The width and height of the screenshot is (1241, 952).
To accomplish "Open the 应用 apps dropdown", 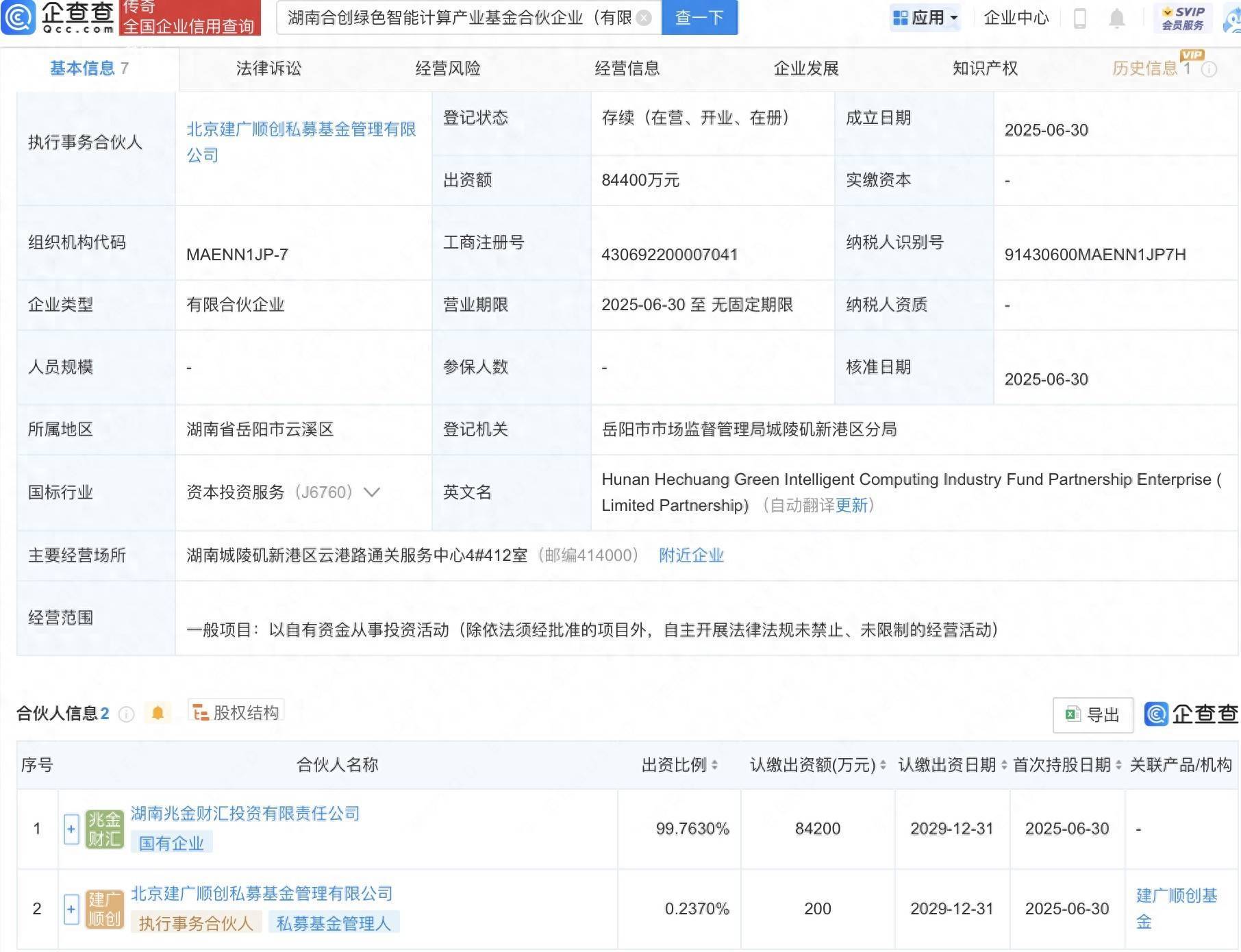I will click(x=925, y=18).
